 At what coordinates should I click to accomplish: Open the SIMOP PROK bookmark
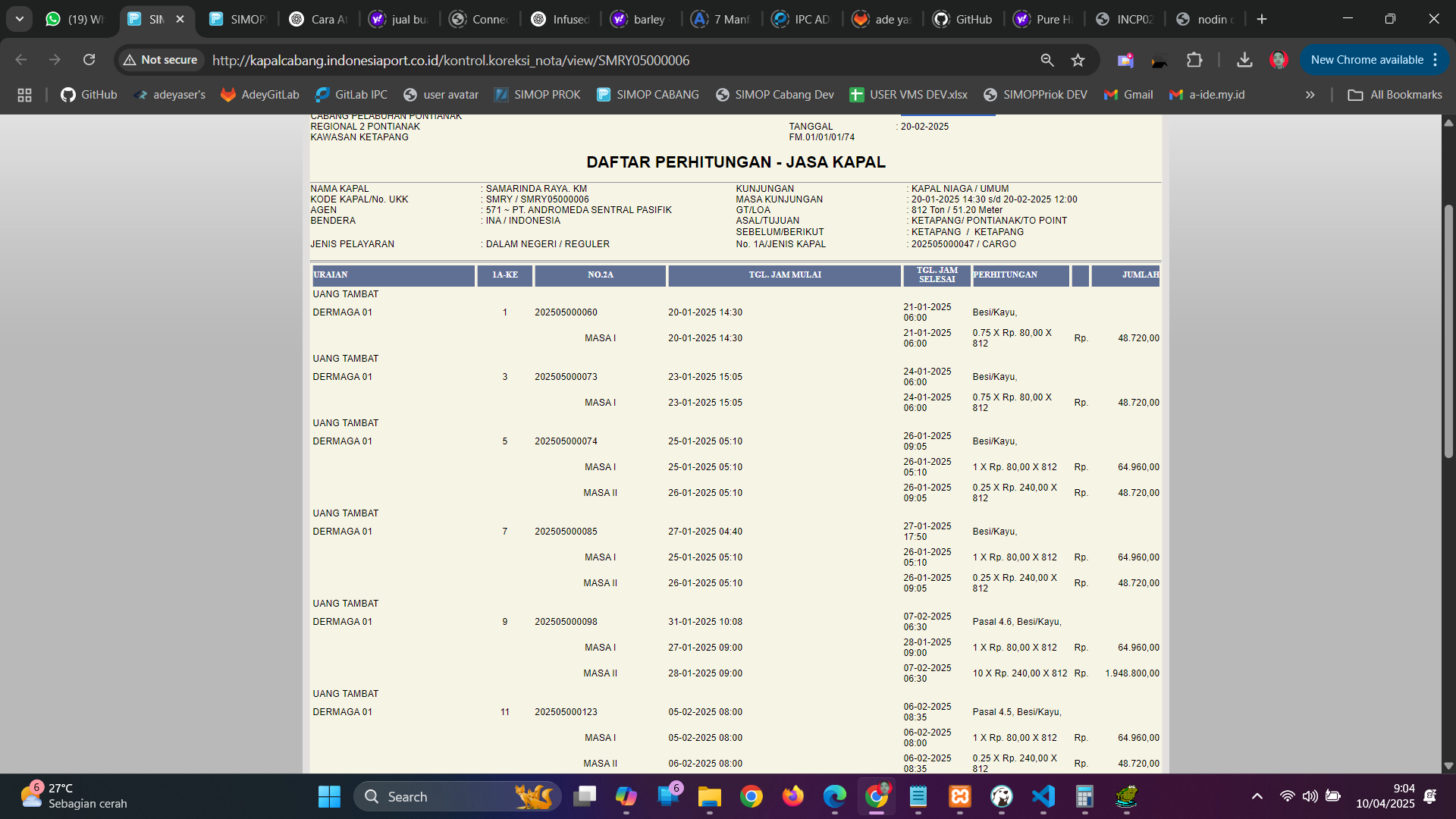[537, 95]
